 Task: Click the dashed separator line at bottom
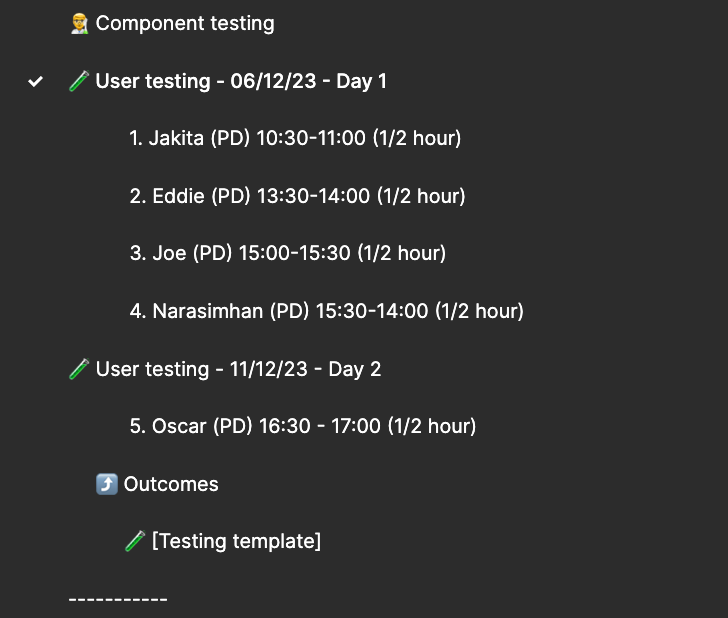(118, 599)
